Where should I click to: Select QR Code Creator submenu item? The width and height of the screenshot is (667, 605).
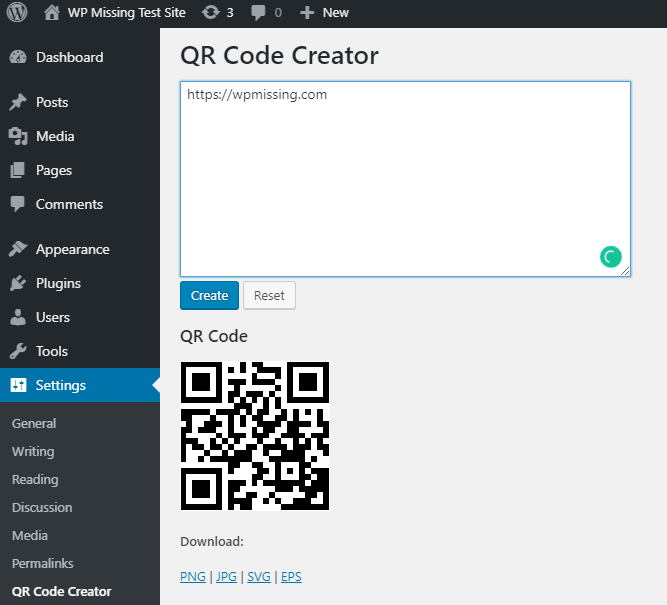pyautogui.click(x=62, y=591)
